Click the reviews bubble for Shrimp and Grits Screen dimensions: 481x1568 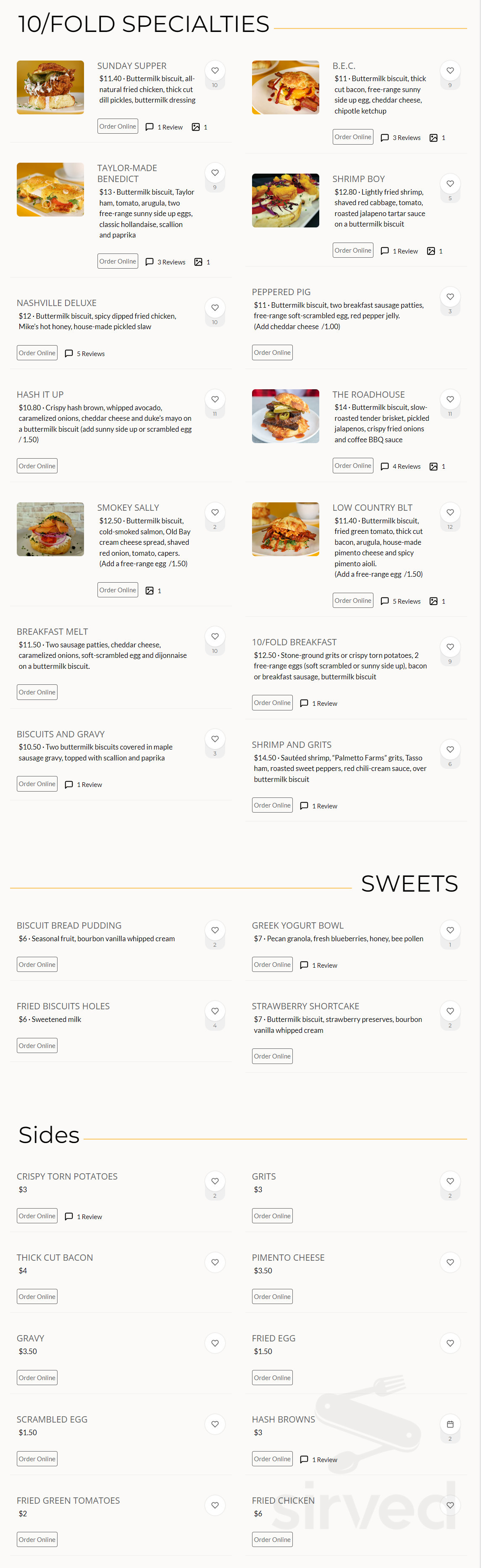(304, 805)
